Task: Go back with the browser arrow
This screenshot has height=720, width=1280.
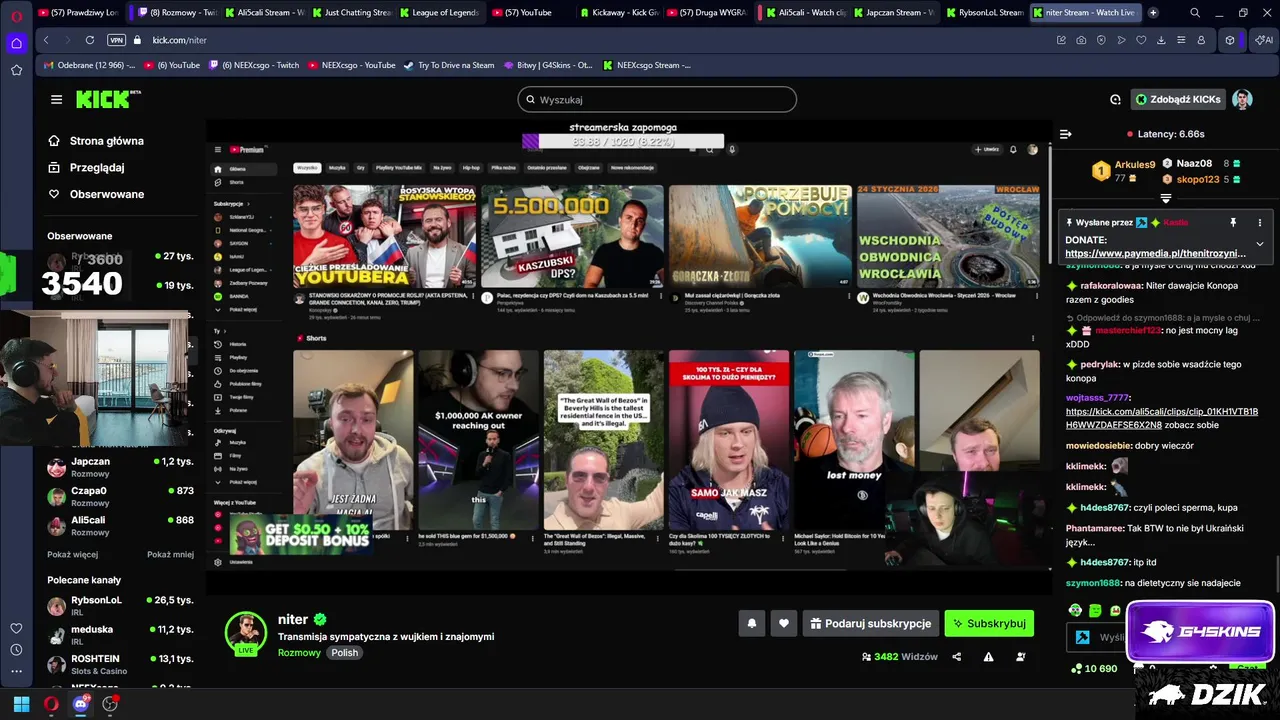Action: click(x=46, y=40)
